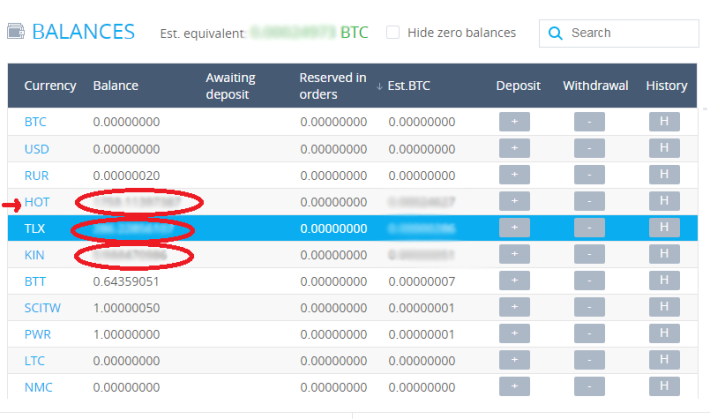The width and height of the screenshot is (710, 419).
Task: Select BTT Est.BTC value 0.00000007
Action: (x=422, y=282)
